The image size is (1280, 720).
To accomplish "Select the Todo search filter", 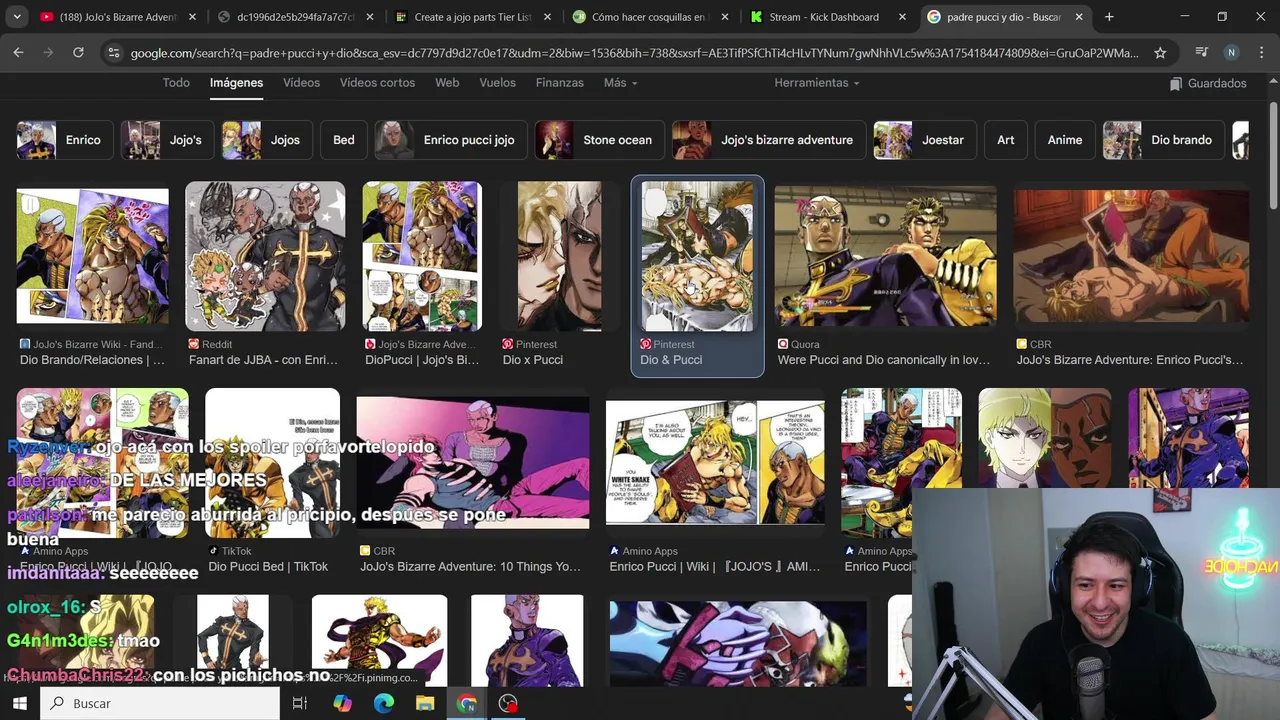I will 176,83.
